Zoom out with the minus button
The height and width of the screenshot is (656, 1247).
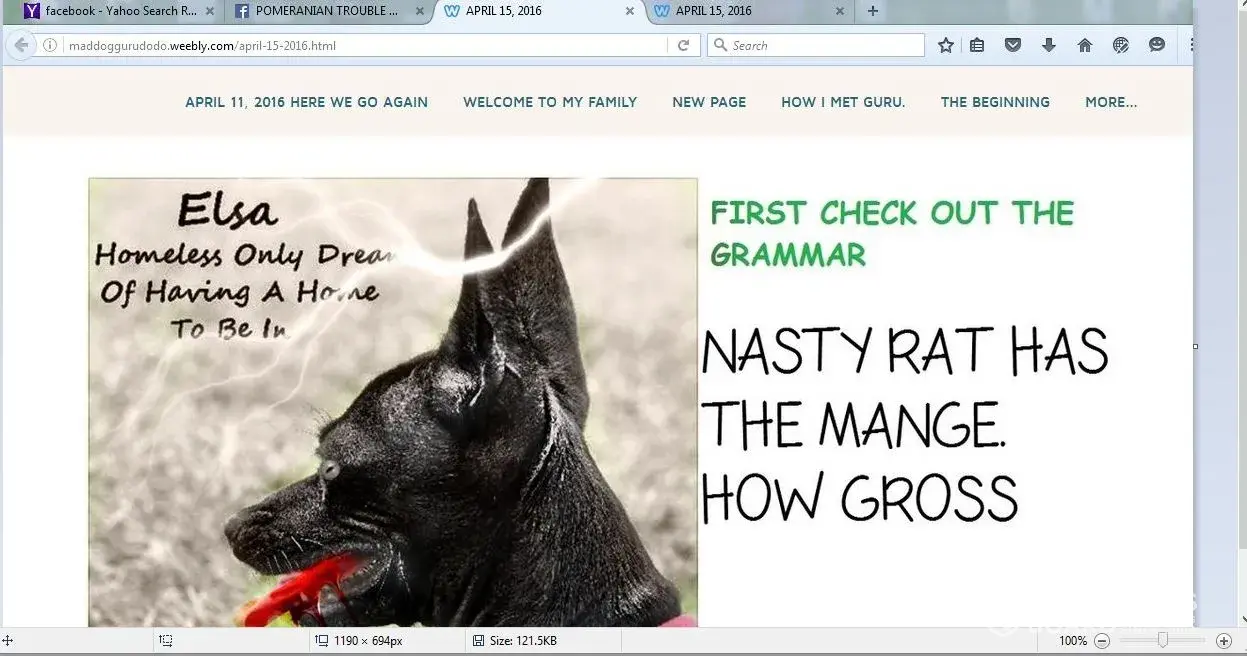1102,640
